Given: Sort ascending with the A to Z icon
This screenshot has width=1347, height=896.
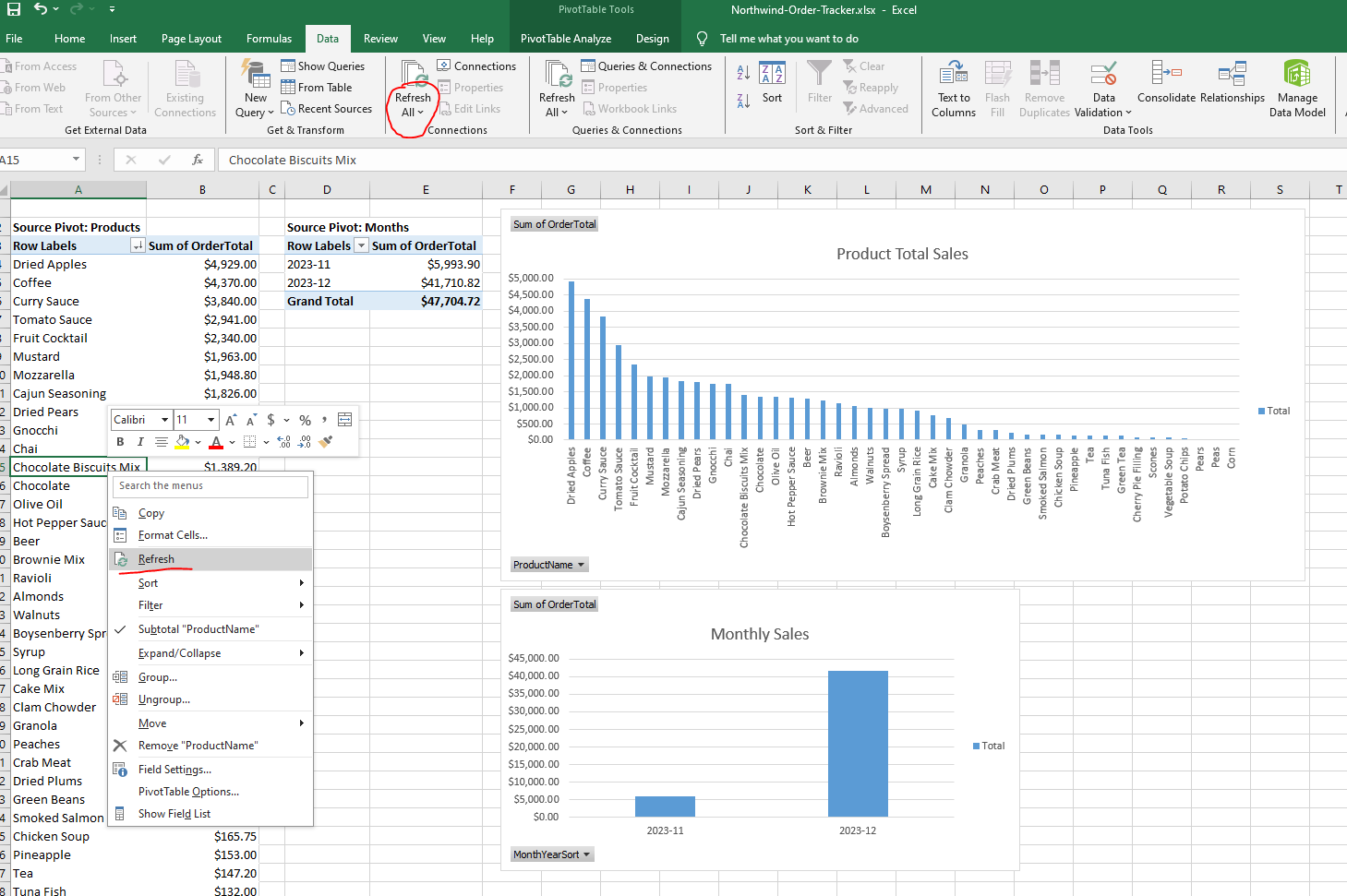Looking at the screenshot, I should pyautogui.click(x=743, y=73).
